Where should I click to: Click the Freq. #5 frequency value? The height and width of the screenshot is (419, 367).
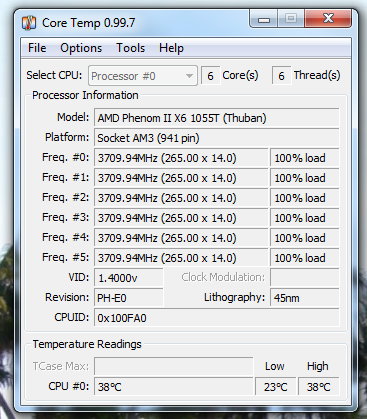click(x=181, y=258)
